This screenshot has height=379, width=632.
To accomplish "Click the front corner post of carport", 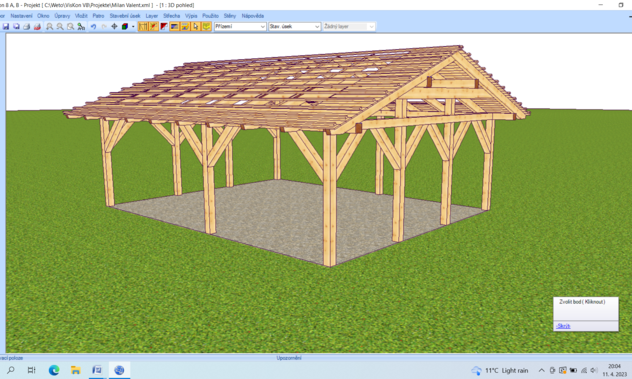I will coord(330,200).
